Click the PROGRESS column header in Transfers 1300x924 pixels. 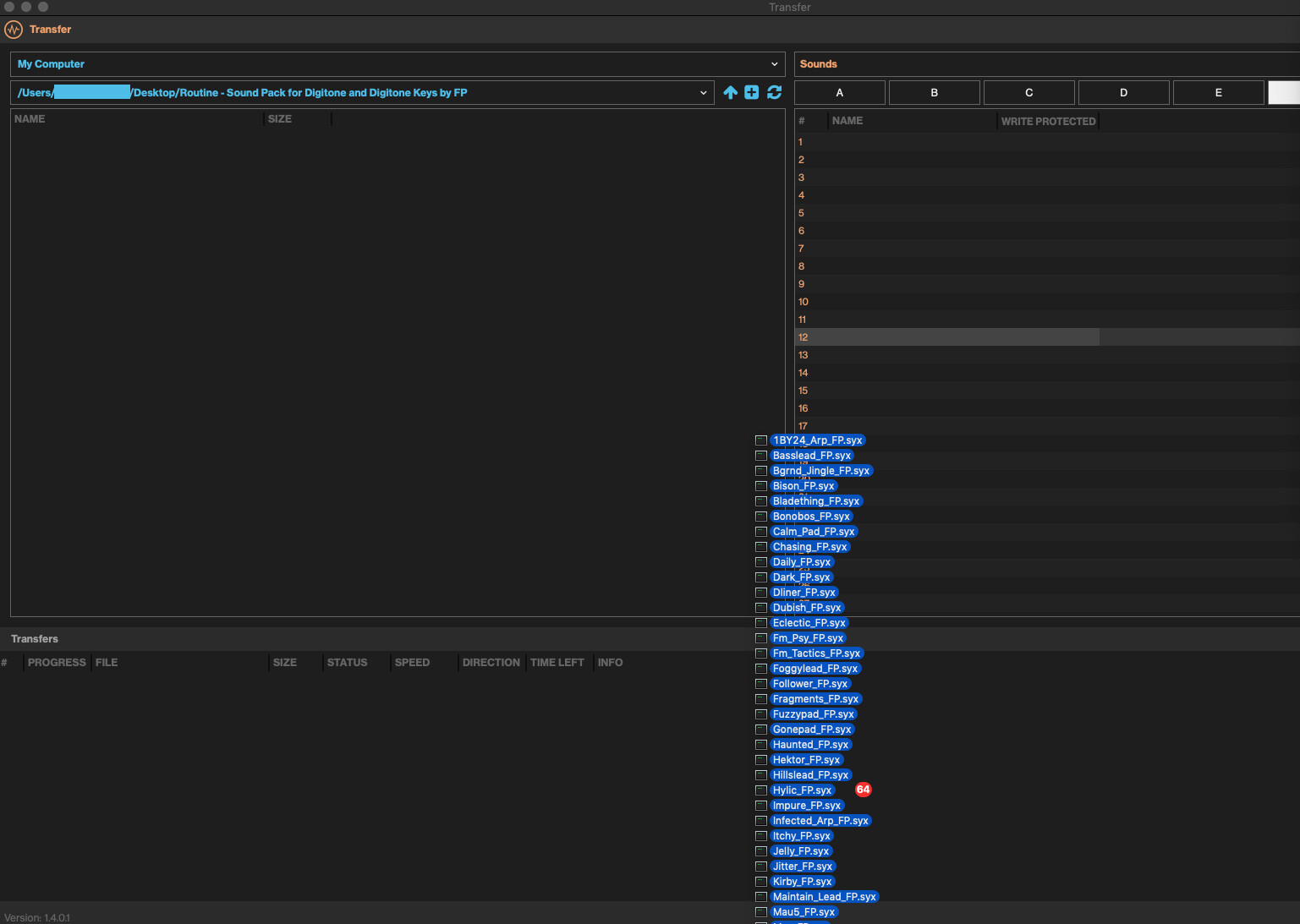pyautogui.click(x=57, y=663)
